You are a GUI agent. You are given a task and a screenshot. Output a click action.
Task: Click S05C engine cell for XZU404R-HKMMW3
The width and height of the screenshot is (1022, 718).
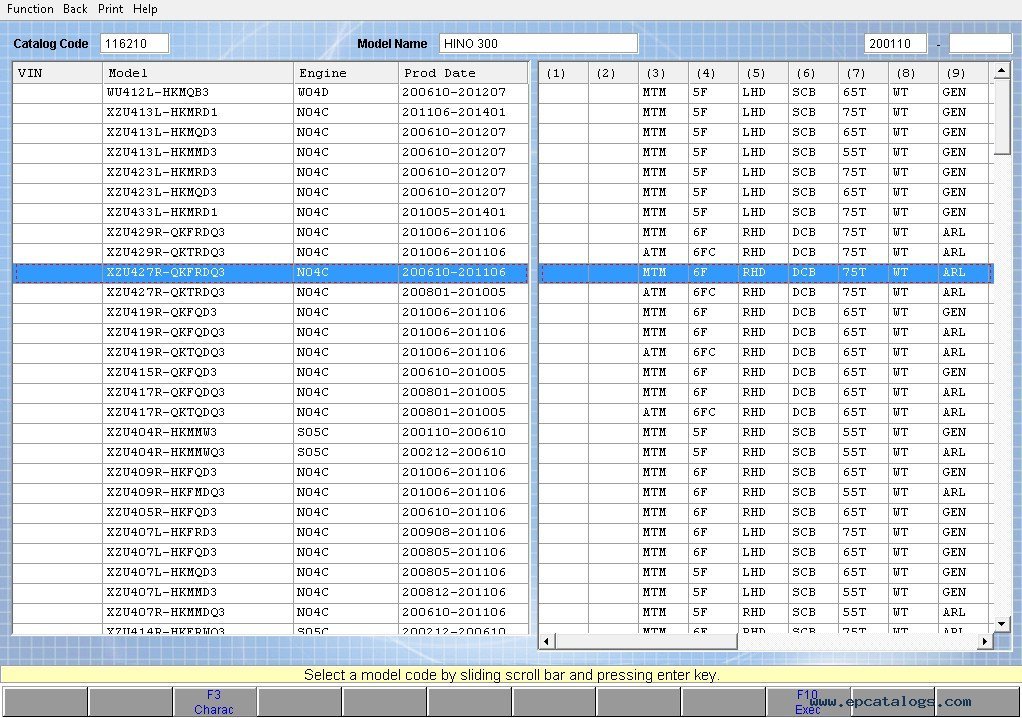346,433
